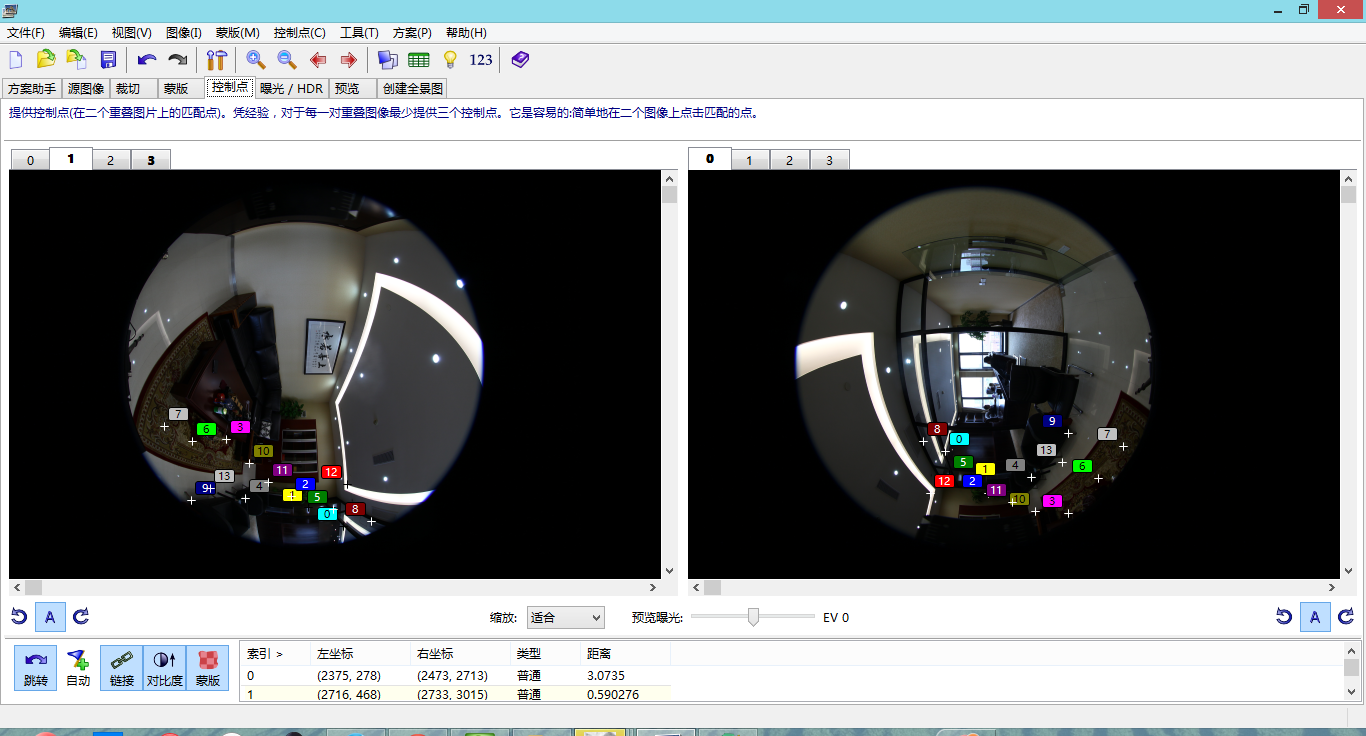Switch to the 裁切 tab
The width and height of the screenshot is (1366, 736).
pos(134,89)
